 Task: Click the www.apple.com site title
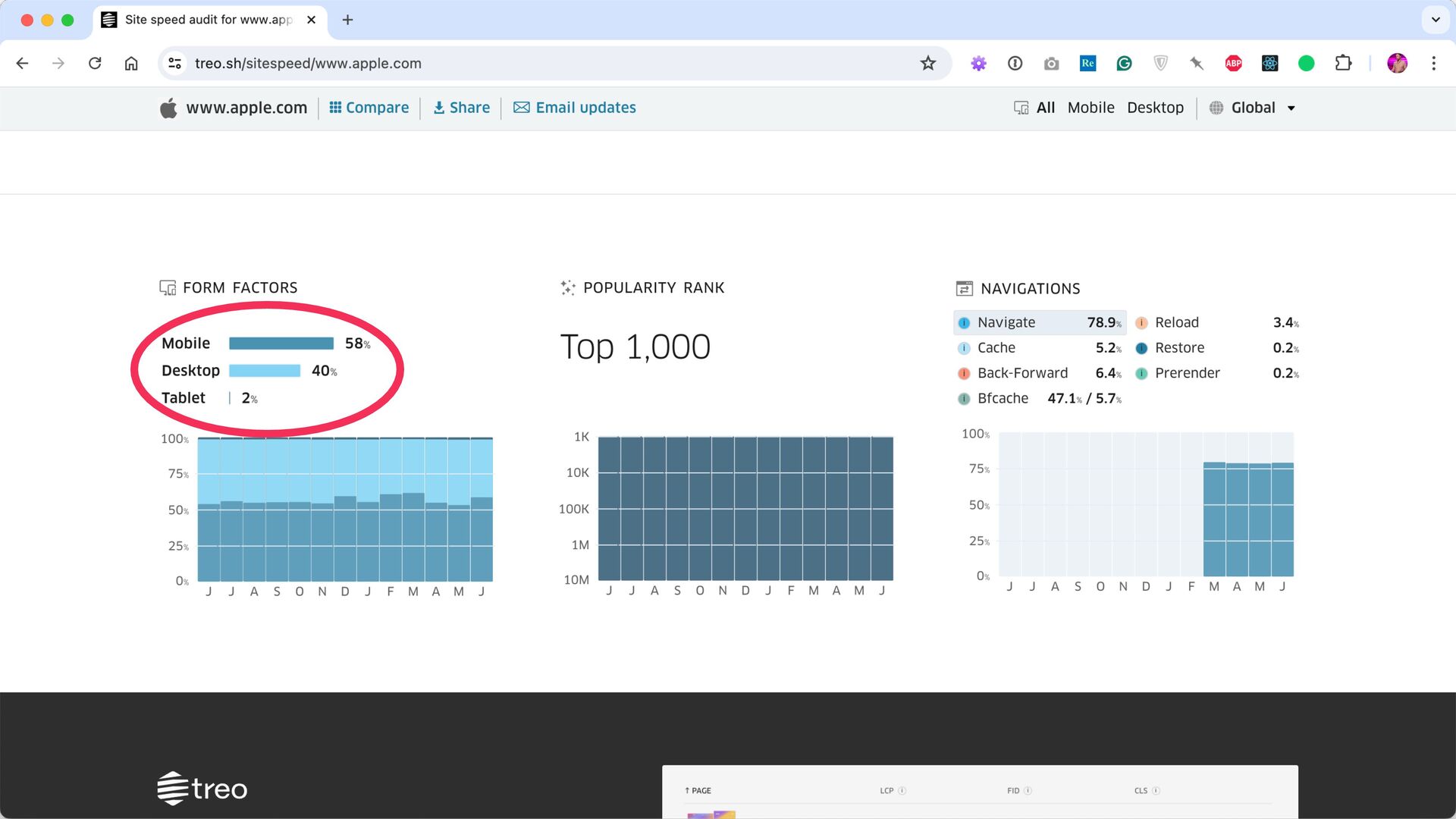(x=246, y=108)
